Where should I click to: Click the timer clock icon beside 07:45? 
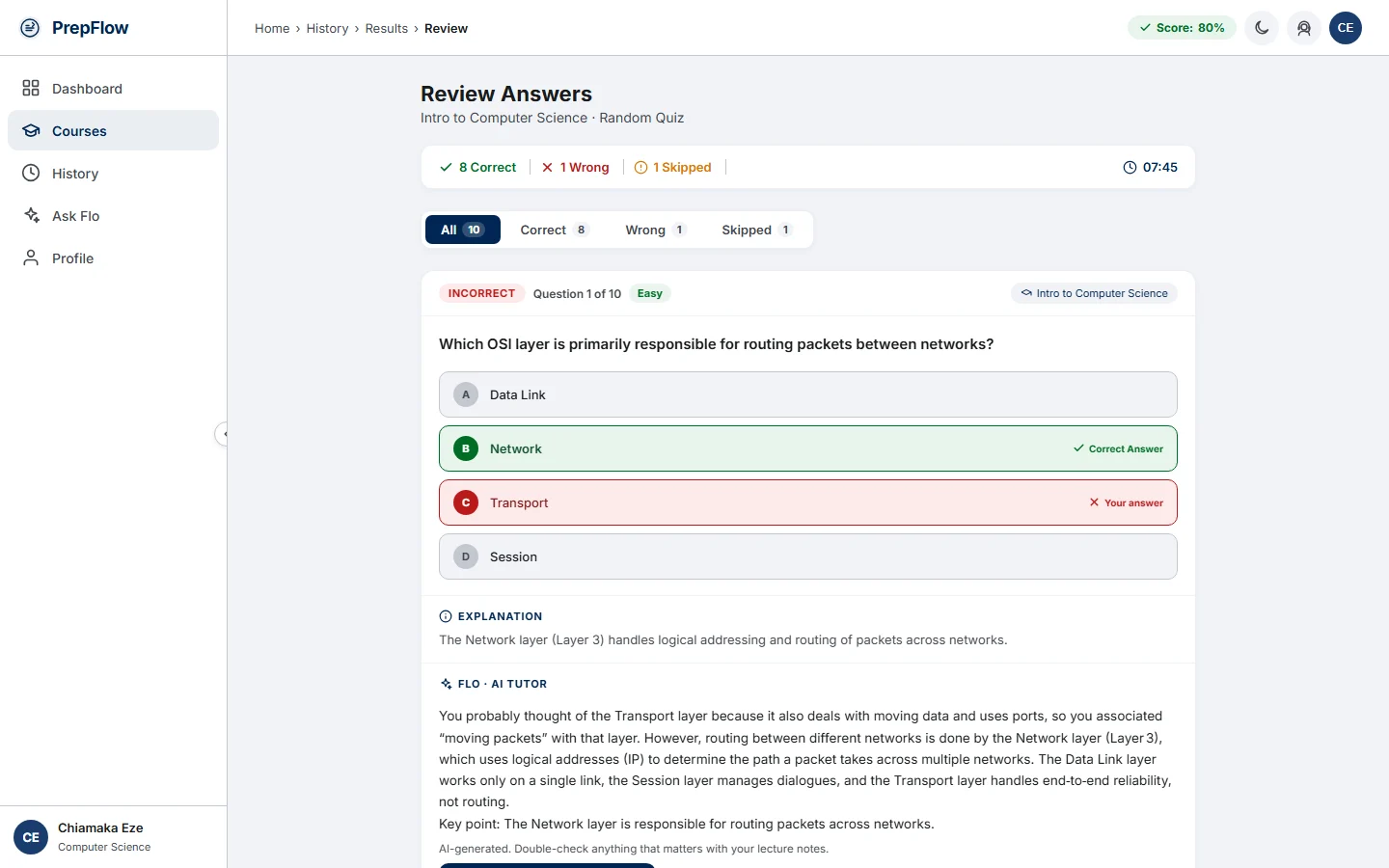coord(1130,168)
